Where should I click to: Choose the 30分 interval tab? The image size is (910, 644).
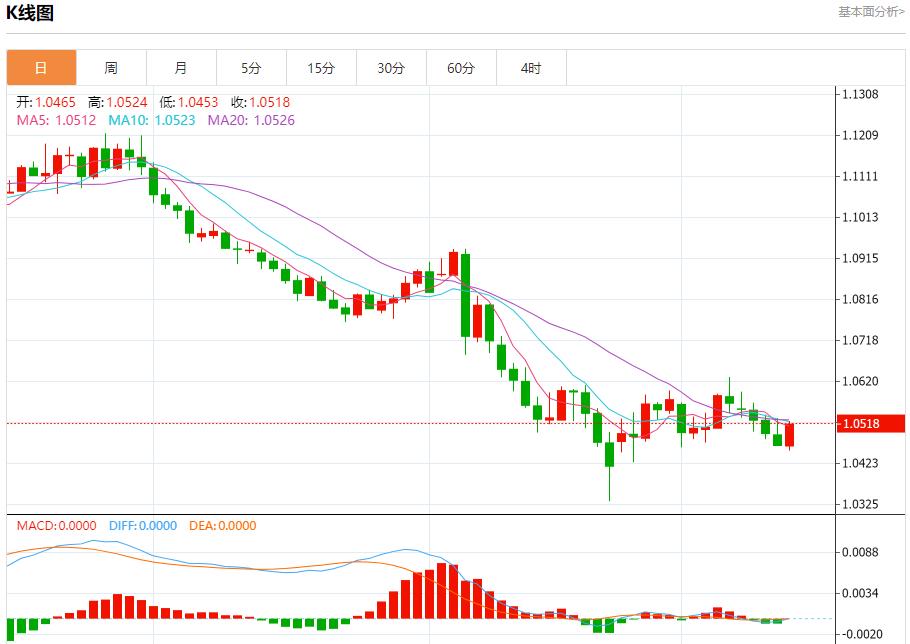point(391,68)
